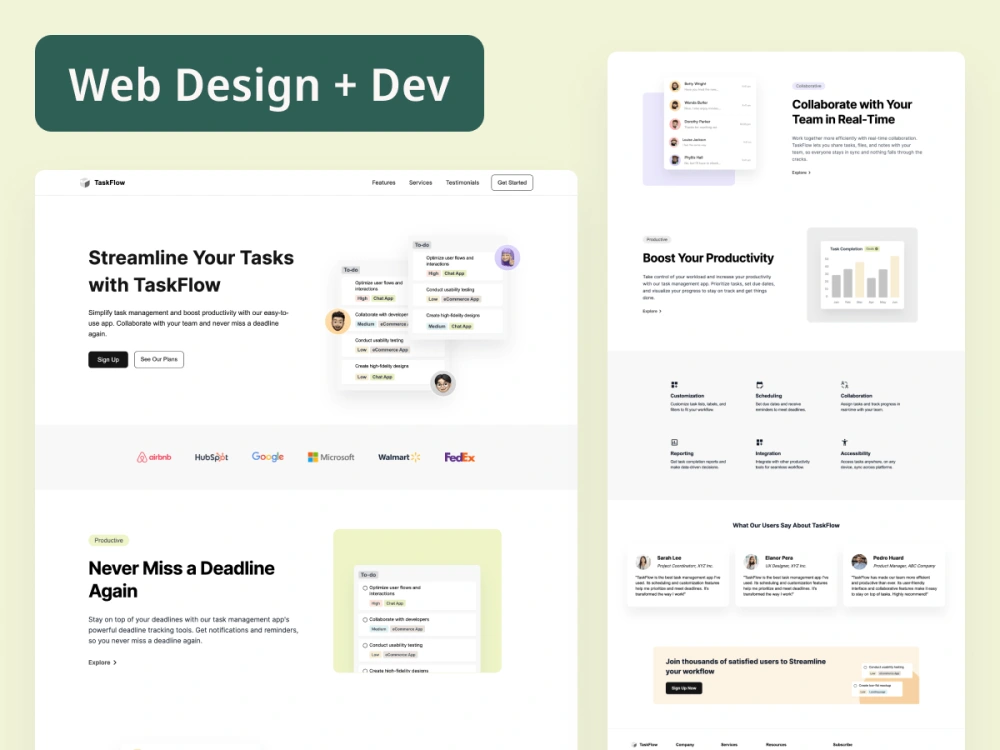1000x750 pixels.
Task: Follow Explore link under Boost Your Productivity
Action: click(652, 311)
